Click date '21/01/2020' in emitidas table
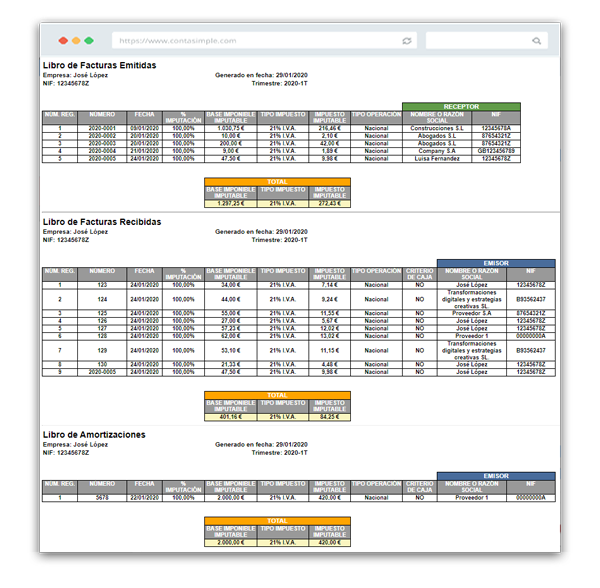This screenshot has width=600, height=588. pyautogui.click(x=145, y=151)
